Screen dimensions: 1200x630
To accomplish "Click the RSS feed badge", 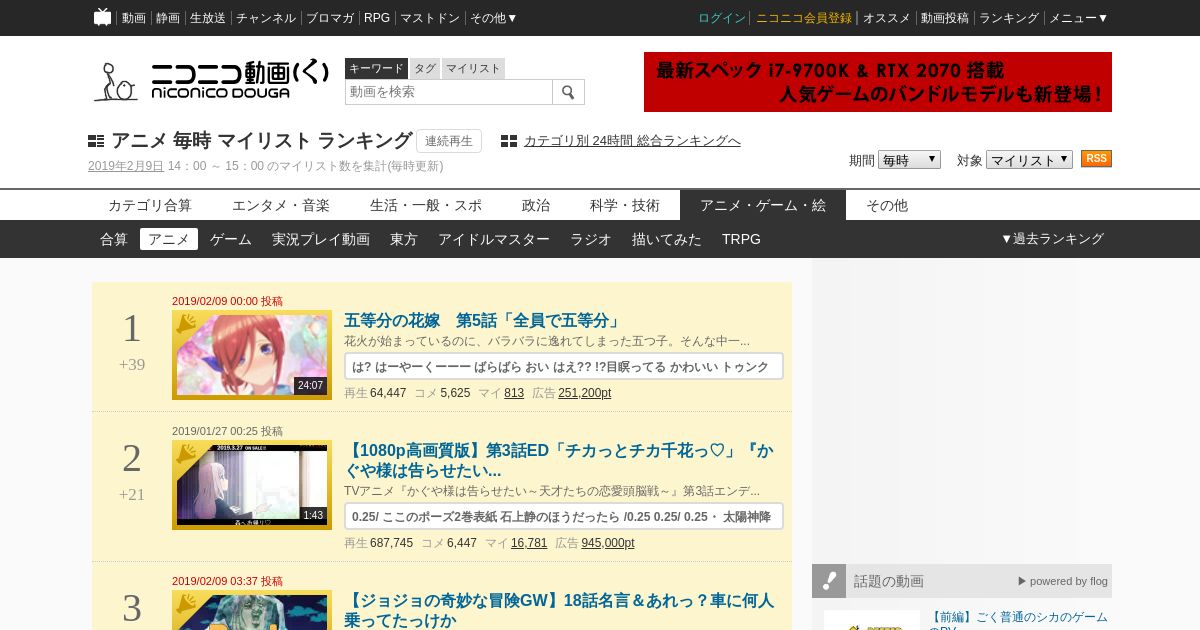I will [1096, 159].
